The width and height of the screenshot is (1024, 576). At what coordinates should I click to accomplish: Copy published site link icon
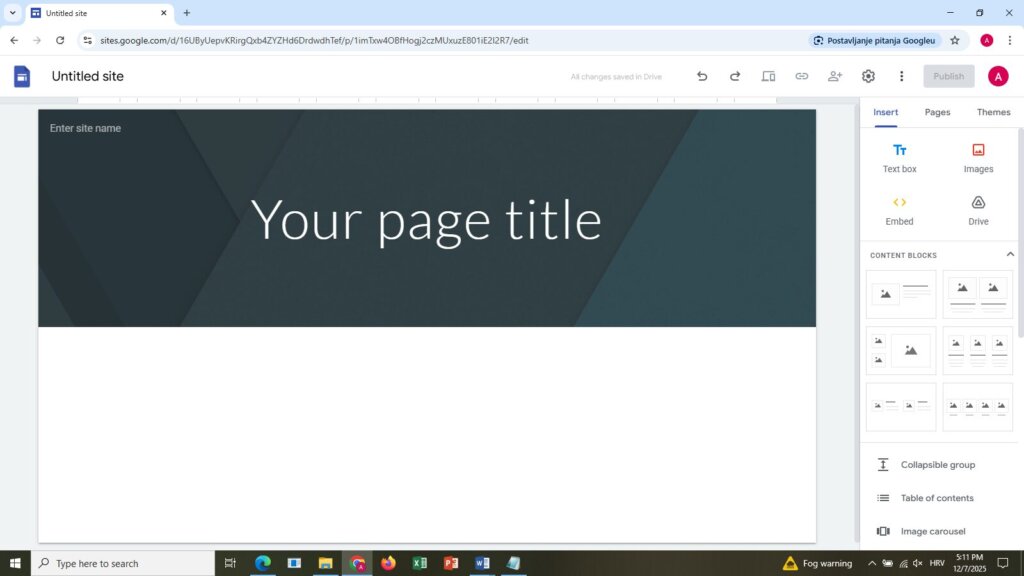[801, 76]
